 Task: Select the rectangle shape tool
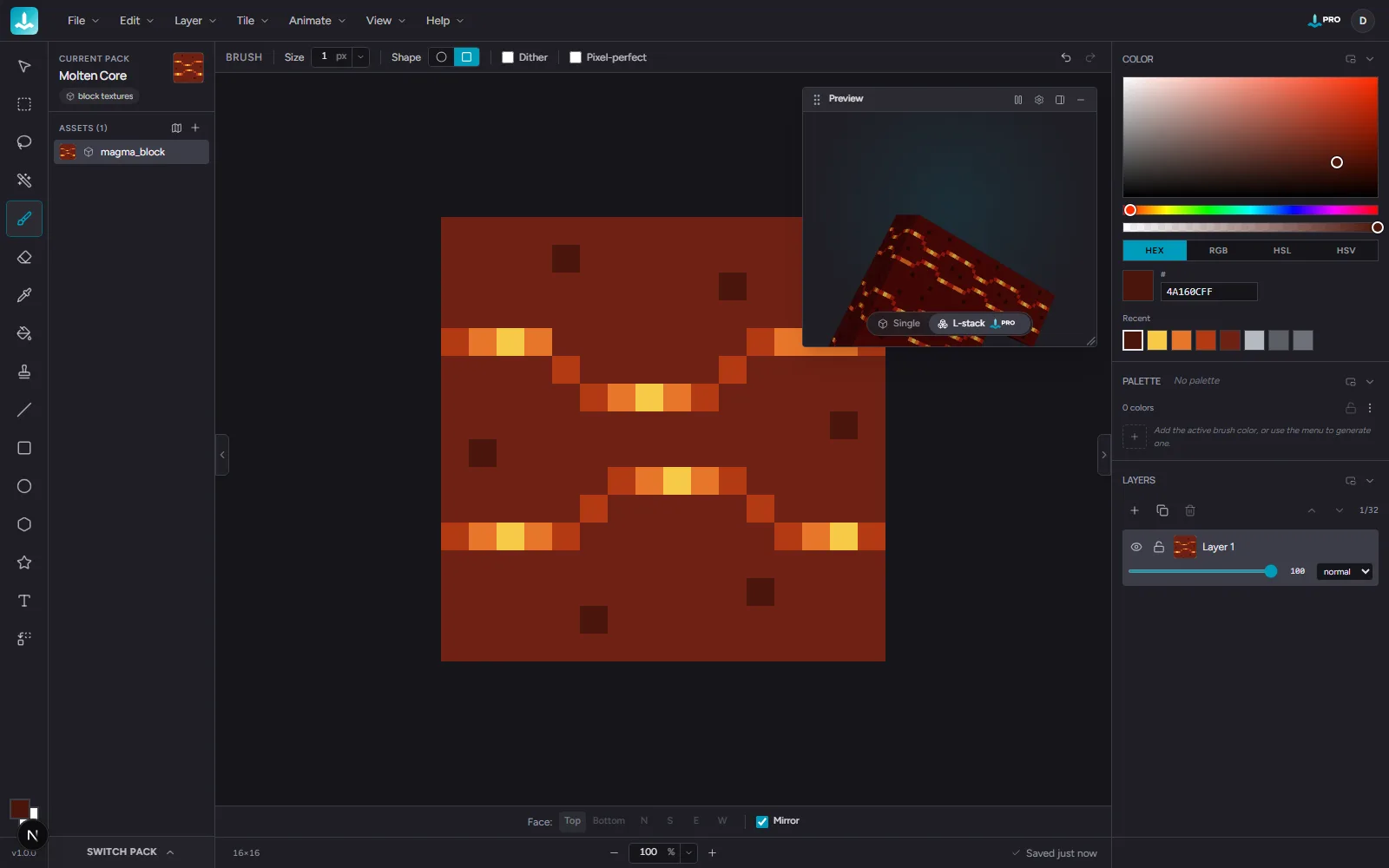(x=24, y=448)
